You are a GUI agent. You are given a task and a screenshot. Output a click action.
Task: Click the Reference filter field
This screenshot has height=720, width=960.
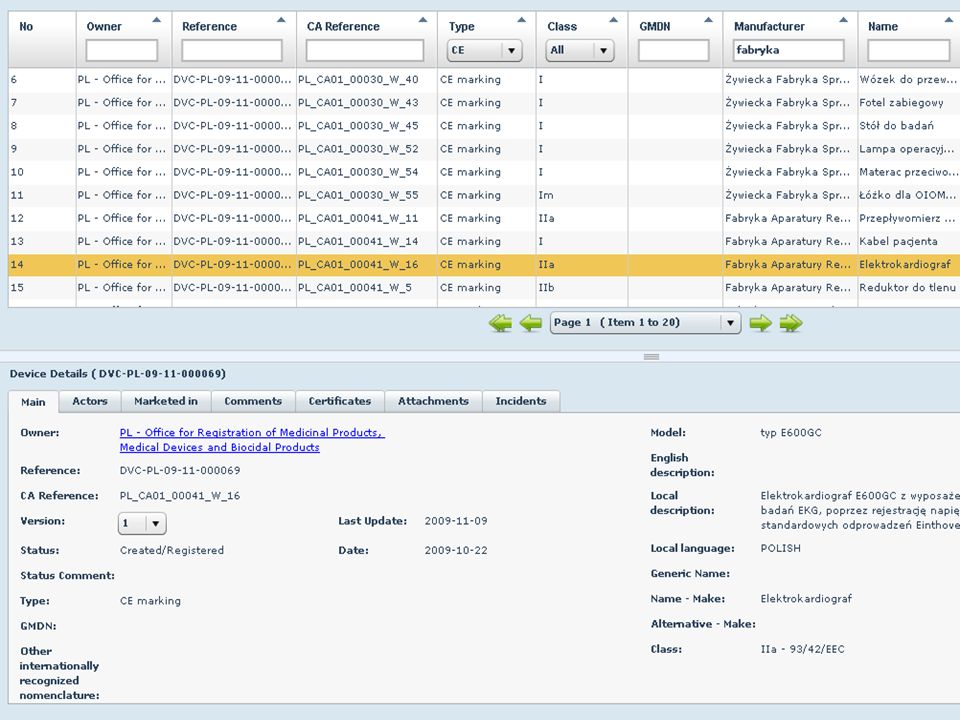232,50
